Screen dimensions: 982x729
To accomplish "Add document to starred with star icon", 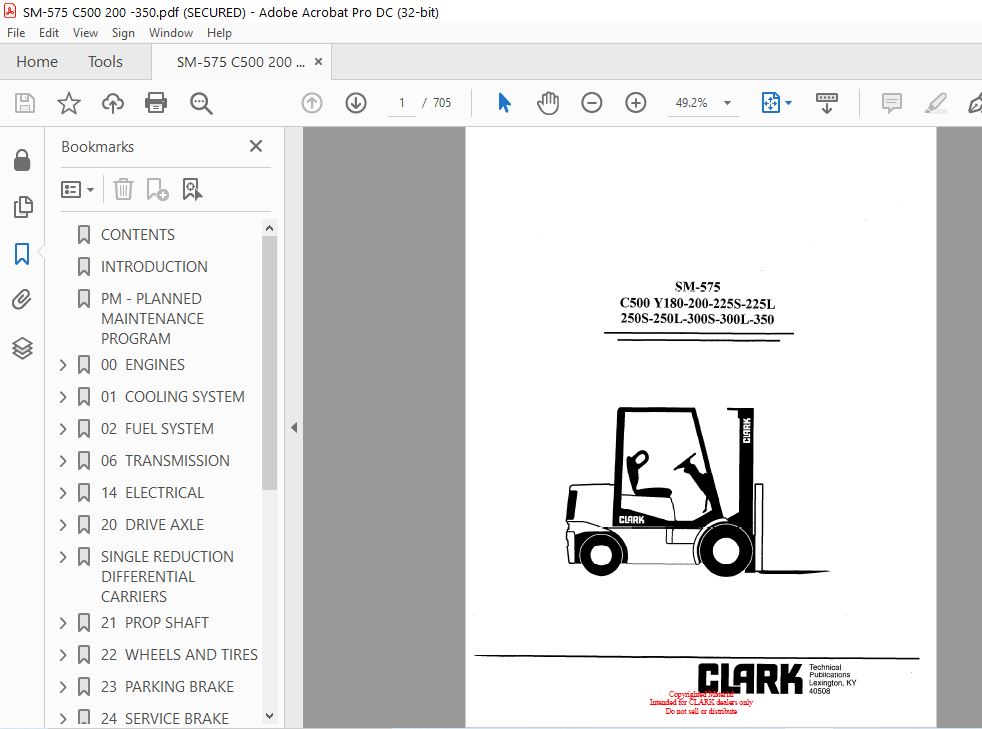I will [69, 103].
